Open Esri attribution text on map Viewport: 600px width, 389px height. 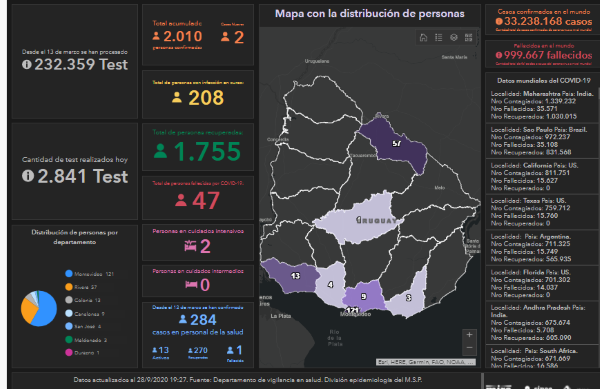[x=426, y=362]
